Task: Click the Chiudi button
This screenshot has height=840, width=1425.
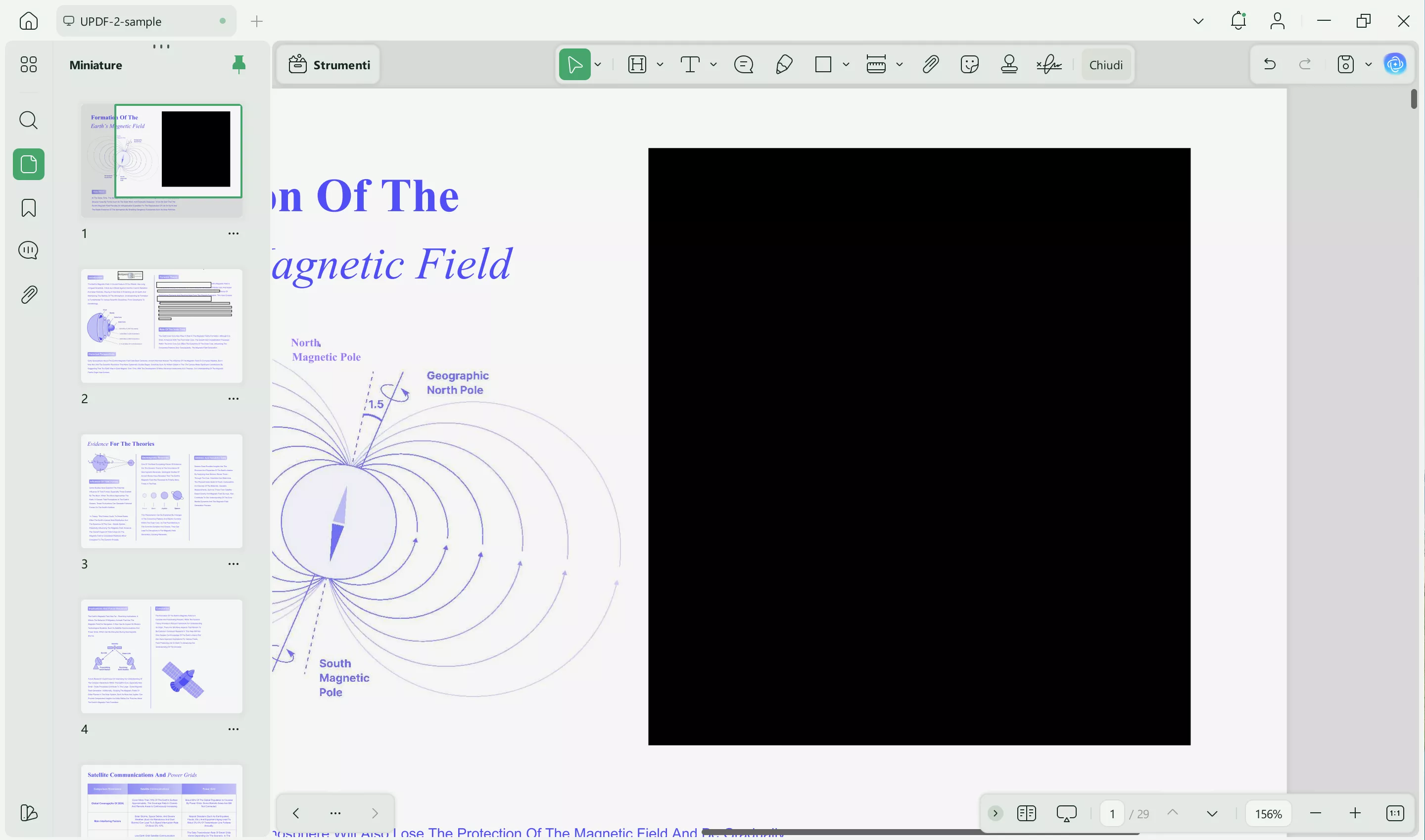Action: (1106, 64)
